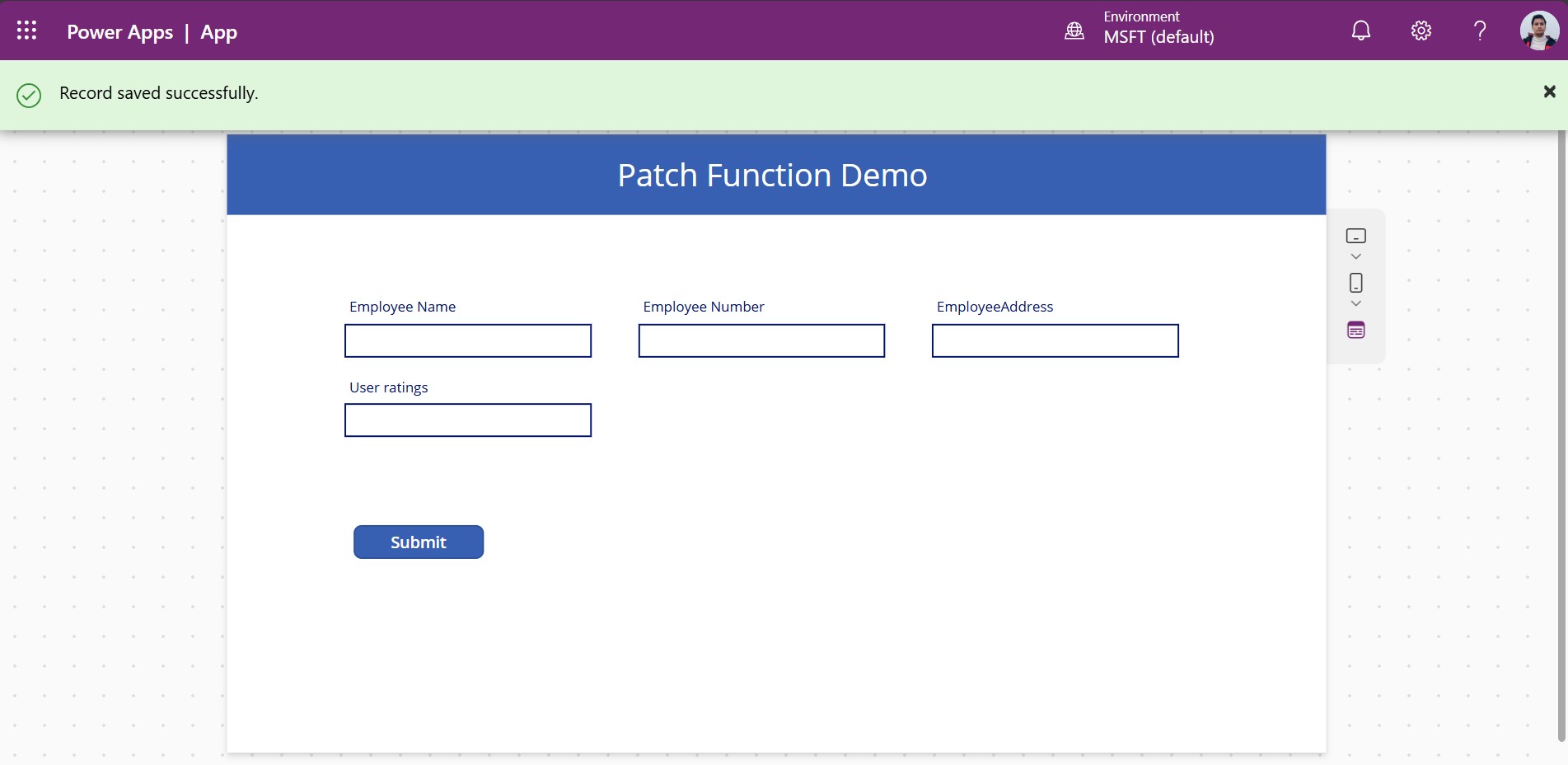1568x765 pixels.
Task: Dismiss the success notification banner
Action: click(x=1550, y=92)
